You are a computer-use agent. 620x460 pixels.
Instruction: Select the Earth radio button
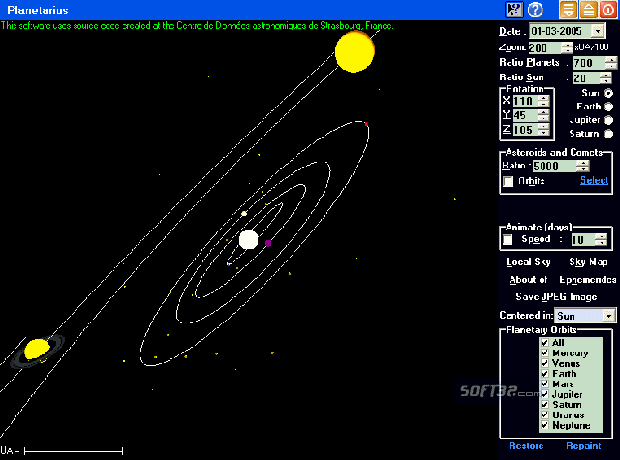tap(609, 106)
